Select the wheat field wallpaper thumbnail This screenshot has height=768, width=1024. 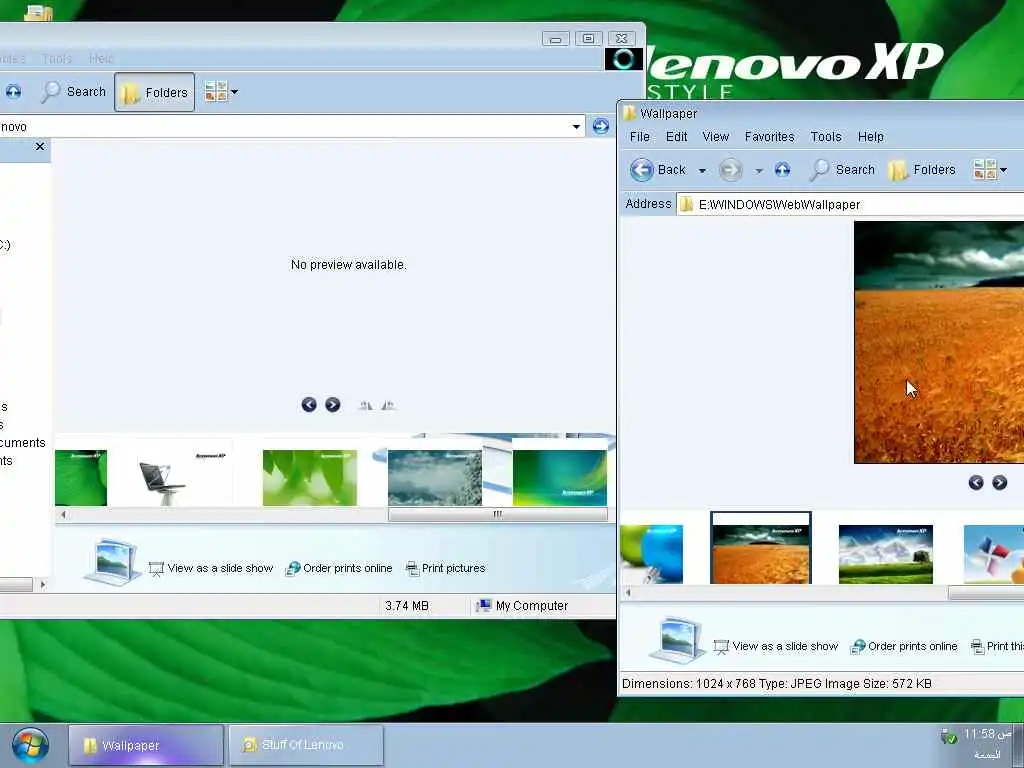pyautogui.click(x=761, y=548)
